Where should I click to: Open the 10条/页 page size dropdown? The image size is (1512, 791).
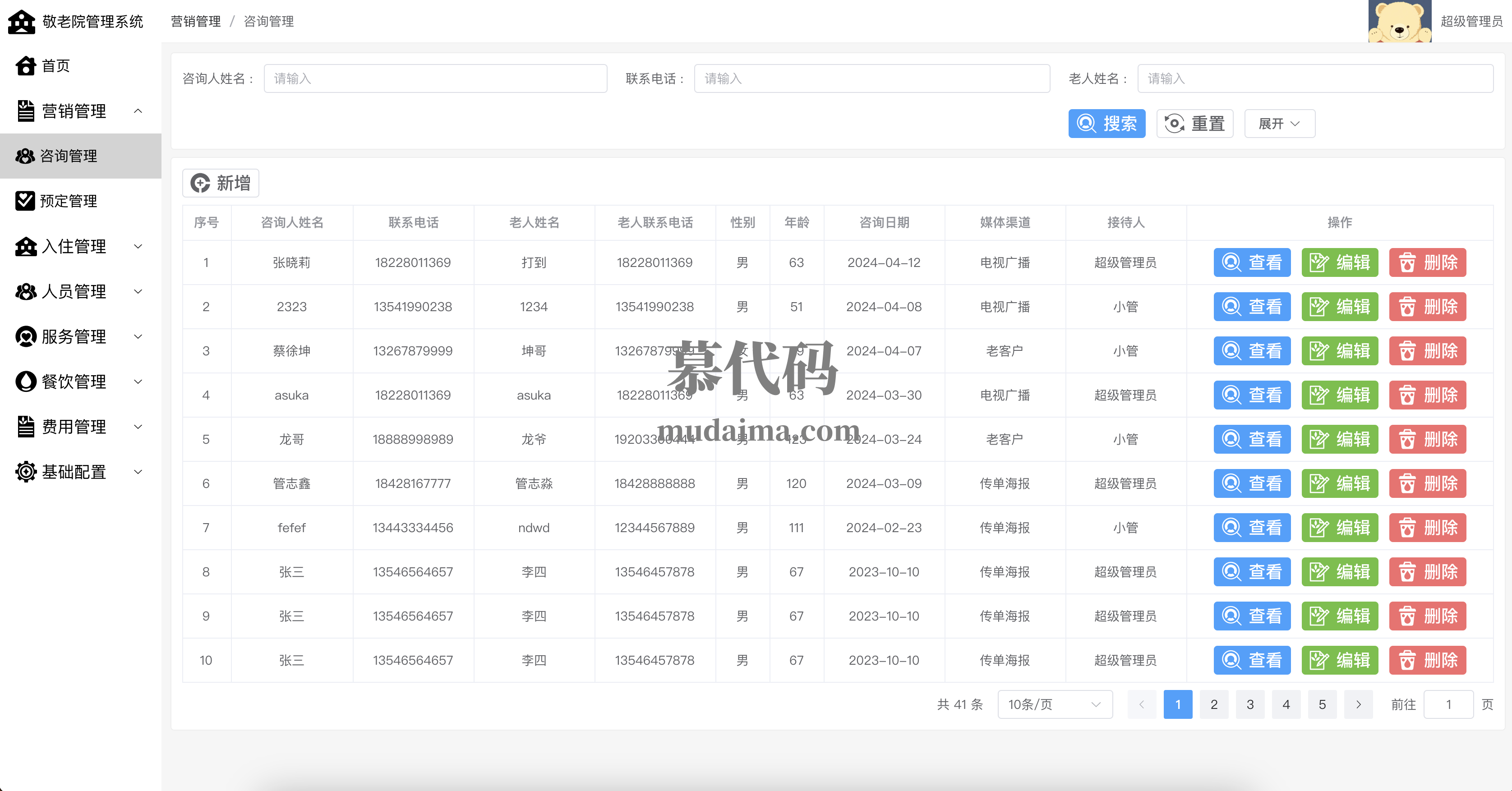(x=1054, y=704)
